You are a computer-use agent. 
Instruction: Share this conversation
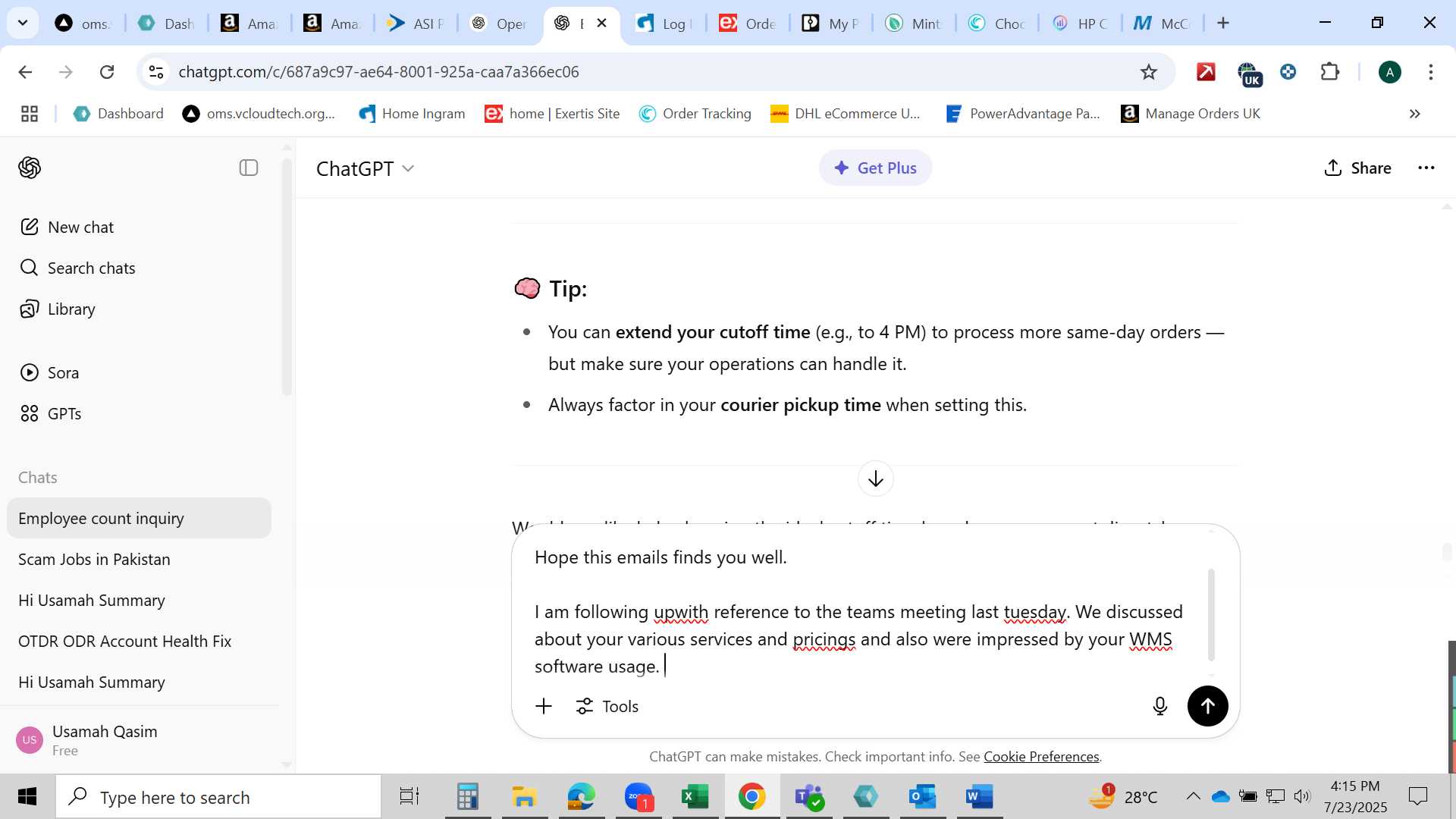click(1357, 168)
